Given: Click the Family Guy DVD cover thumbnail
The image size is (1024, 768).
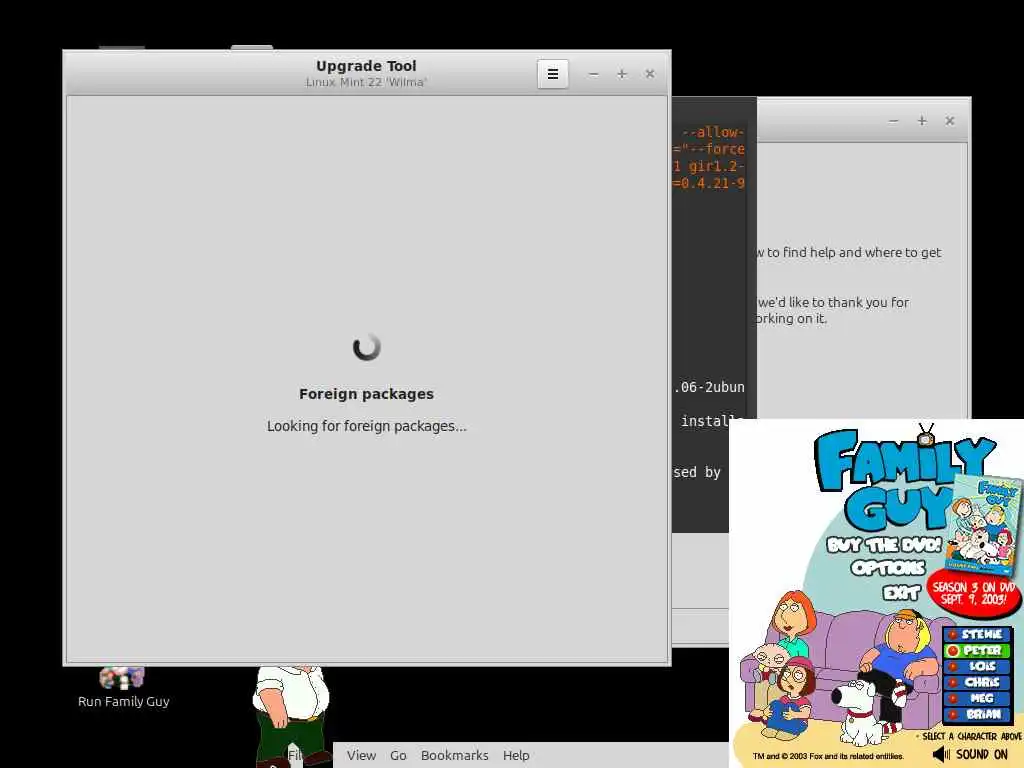Looking at the screenshot, I should coord(984,525).
